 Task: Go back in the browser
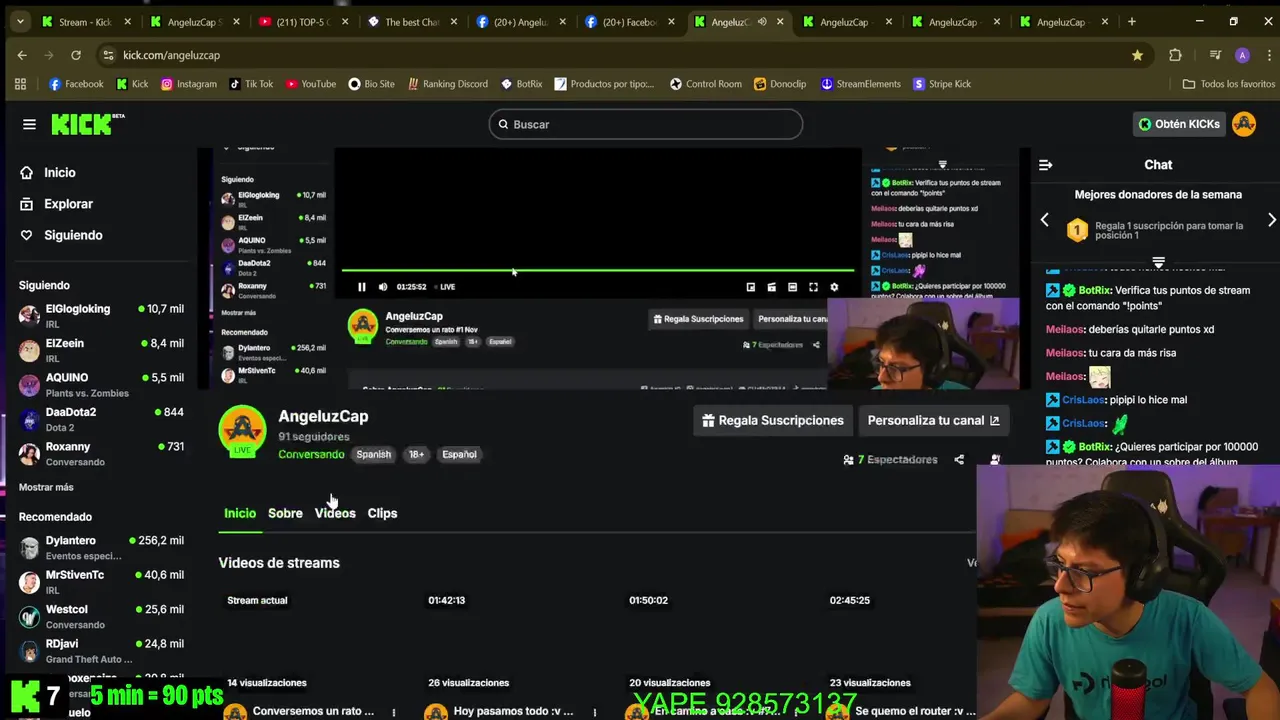22,55
